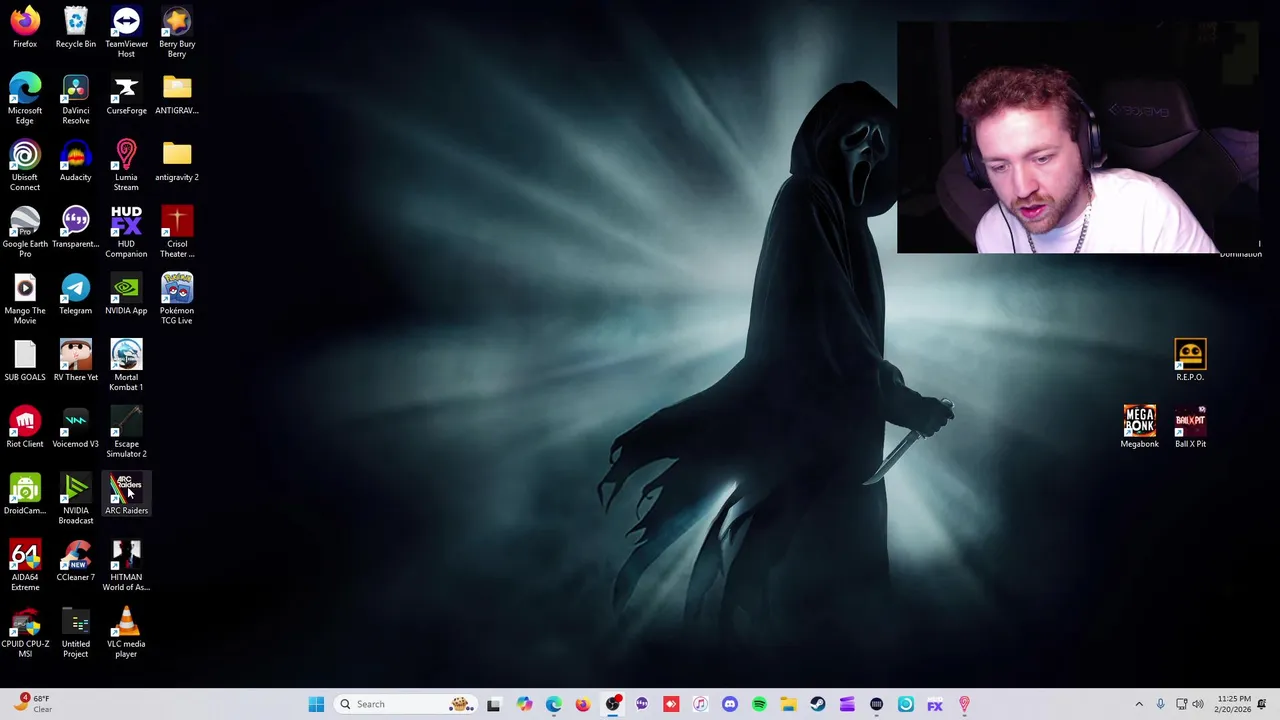Select the R.E.P.O. desktop shortcut
This screenshot has height=720, width=1280.
pos(1190,361)
